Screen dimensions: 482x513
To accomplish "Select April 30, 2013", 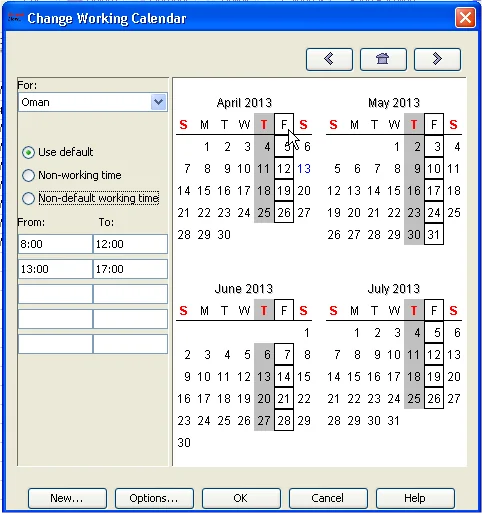I will 224,235.
